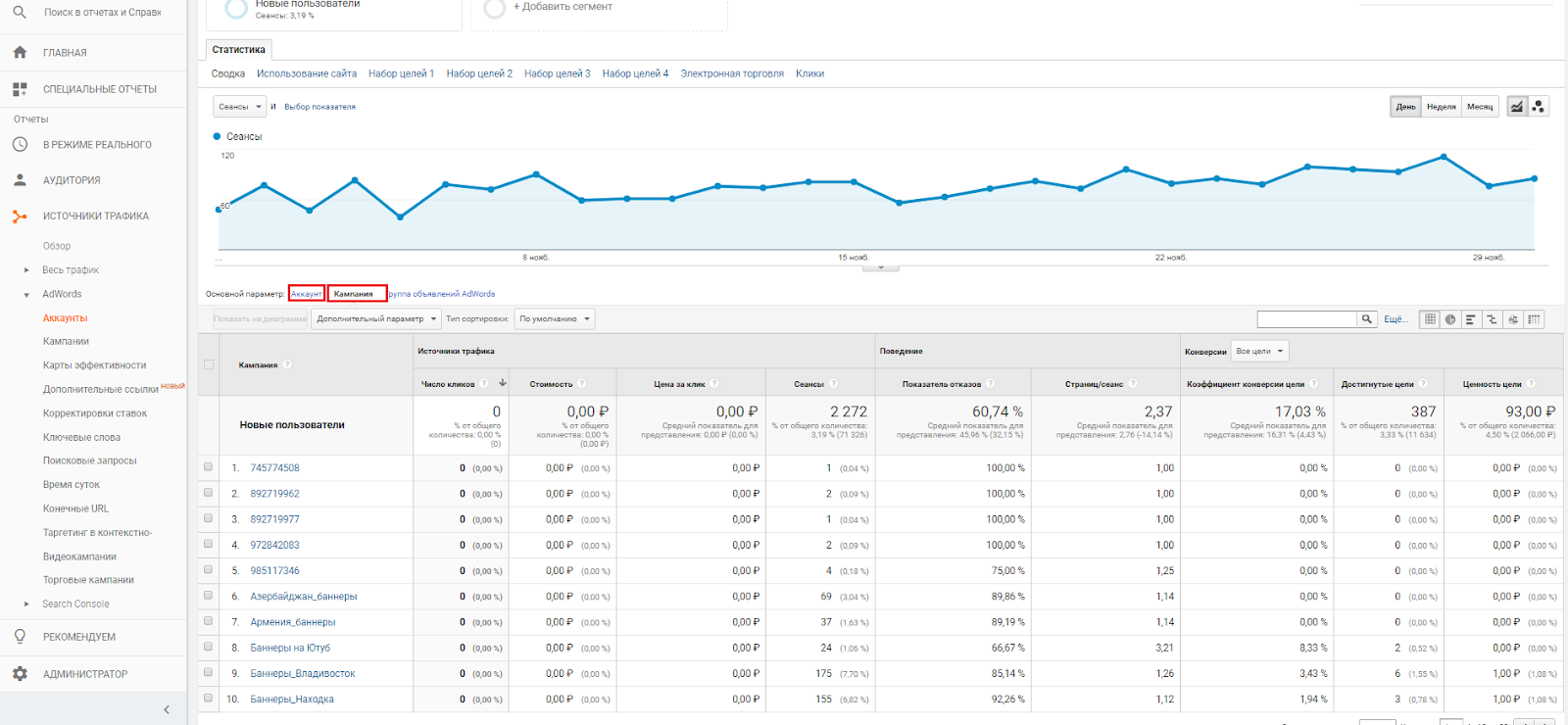
Task: Set chart interval to Месяц
Action: click(x=1480, y=107)
